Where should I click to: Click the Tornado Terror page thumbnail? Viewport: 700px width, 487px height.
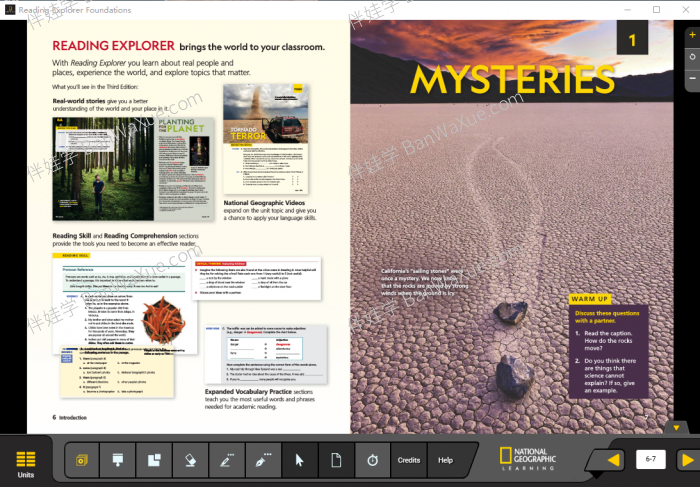[x=266, y=139]
